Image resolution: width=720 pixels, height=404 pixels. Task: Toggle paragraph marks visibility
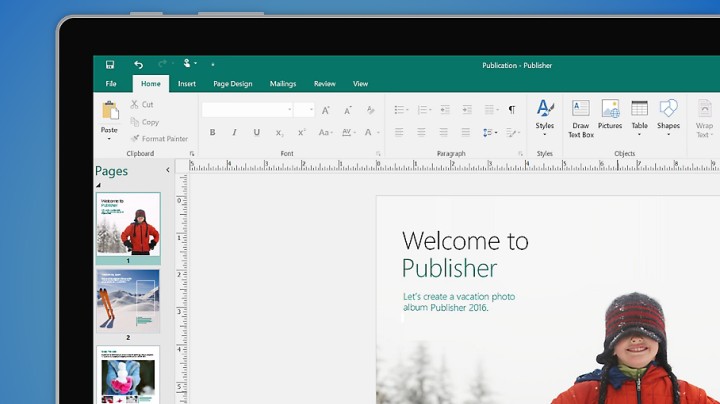(512, 109)
